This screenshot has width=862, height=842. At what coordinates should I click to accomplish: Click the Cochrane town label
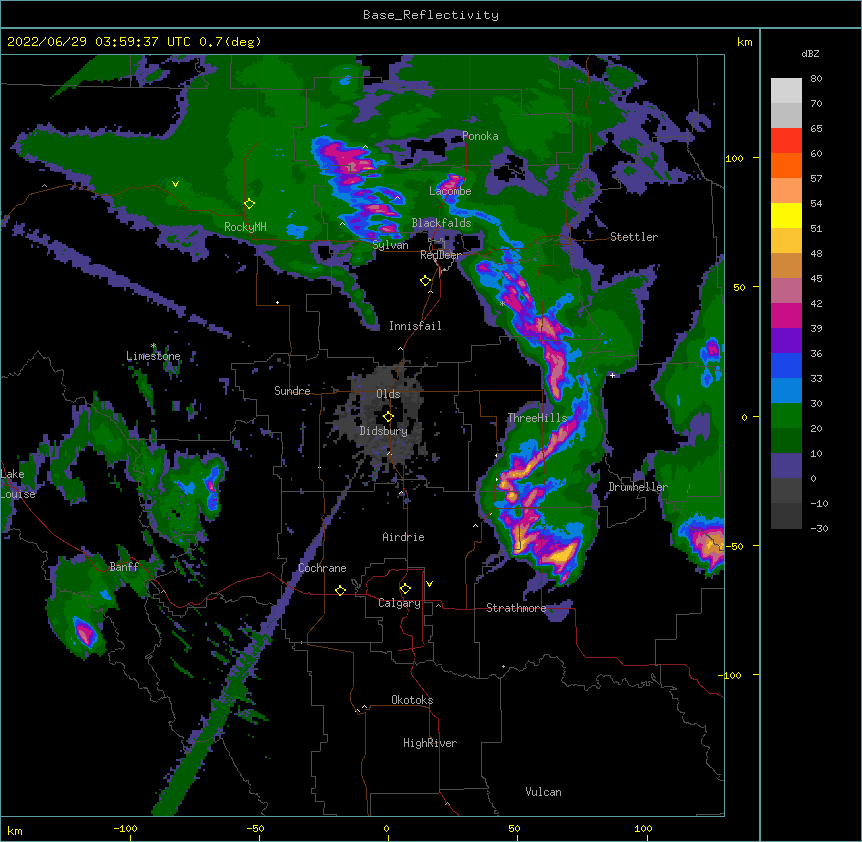pyautogui.click(x=322, y=568)
